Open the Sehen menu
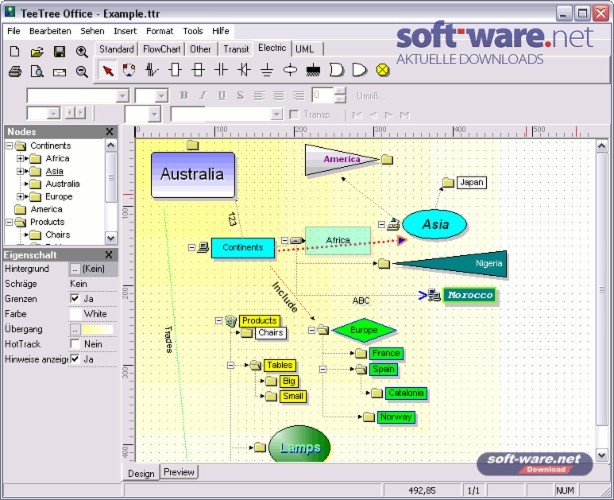Screen dimensions: 614x500 tap(92, 31)
